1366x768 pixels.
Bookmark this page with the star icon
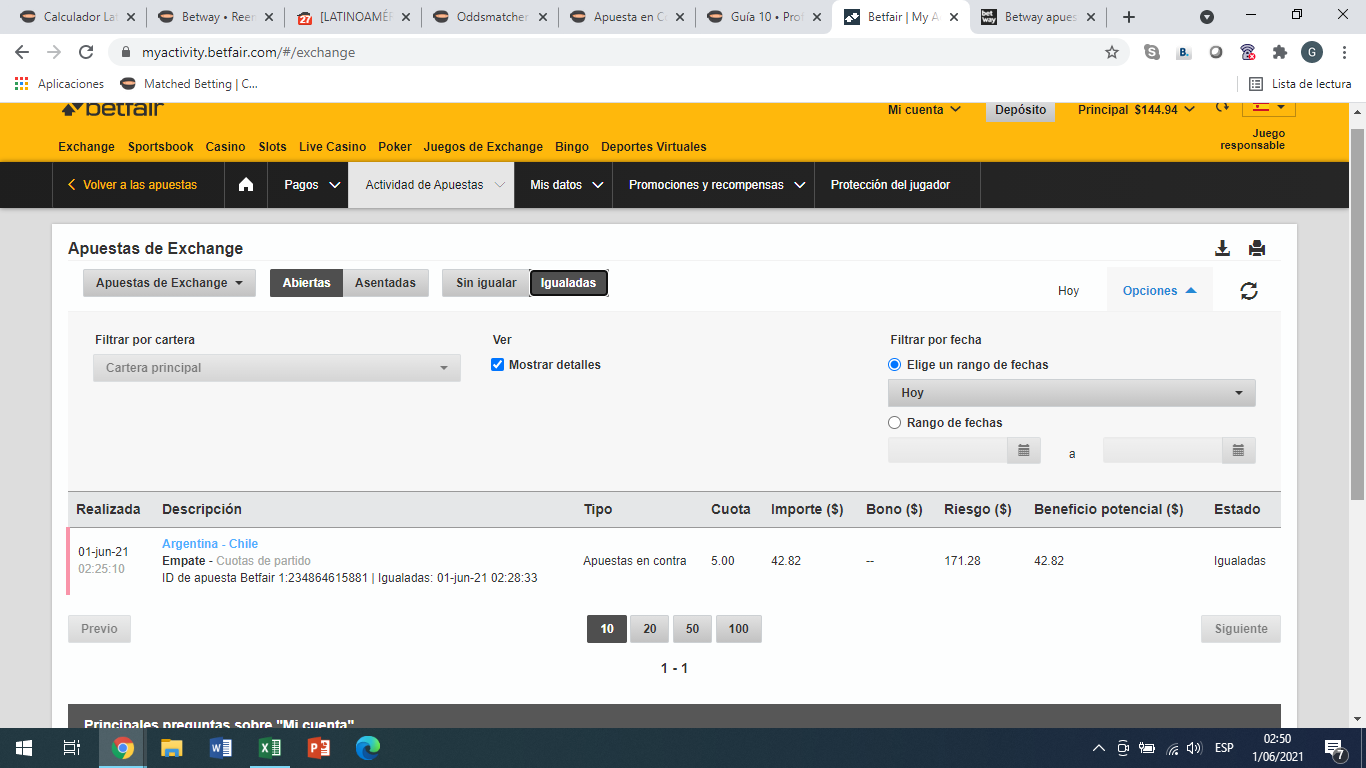(x=1111, y=52)
